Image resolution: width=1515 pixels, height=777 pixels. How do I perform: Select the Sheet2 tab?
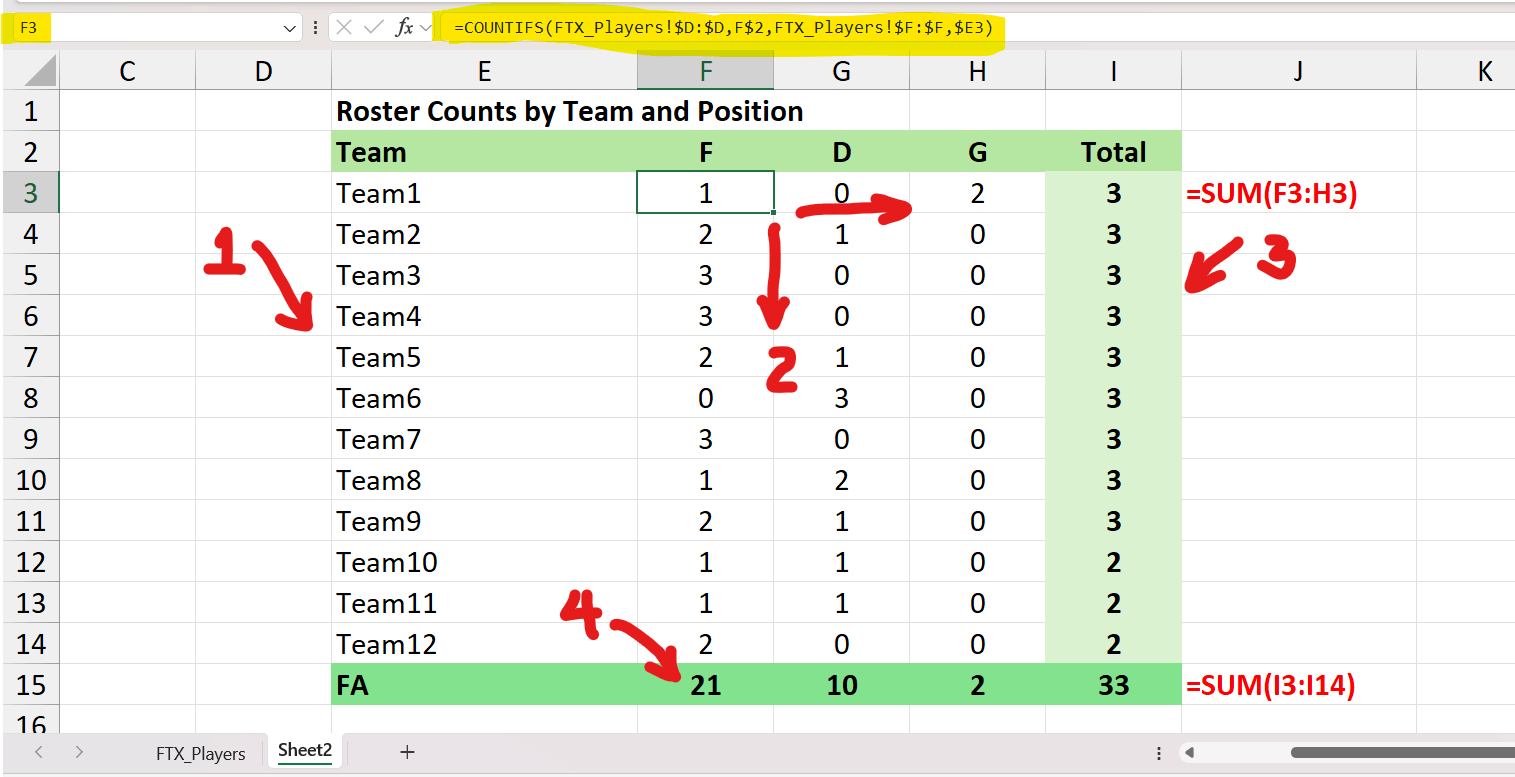(x=305, y=751)
